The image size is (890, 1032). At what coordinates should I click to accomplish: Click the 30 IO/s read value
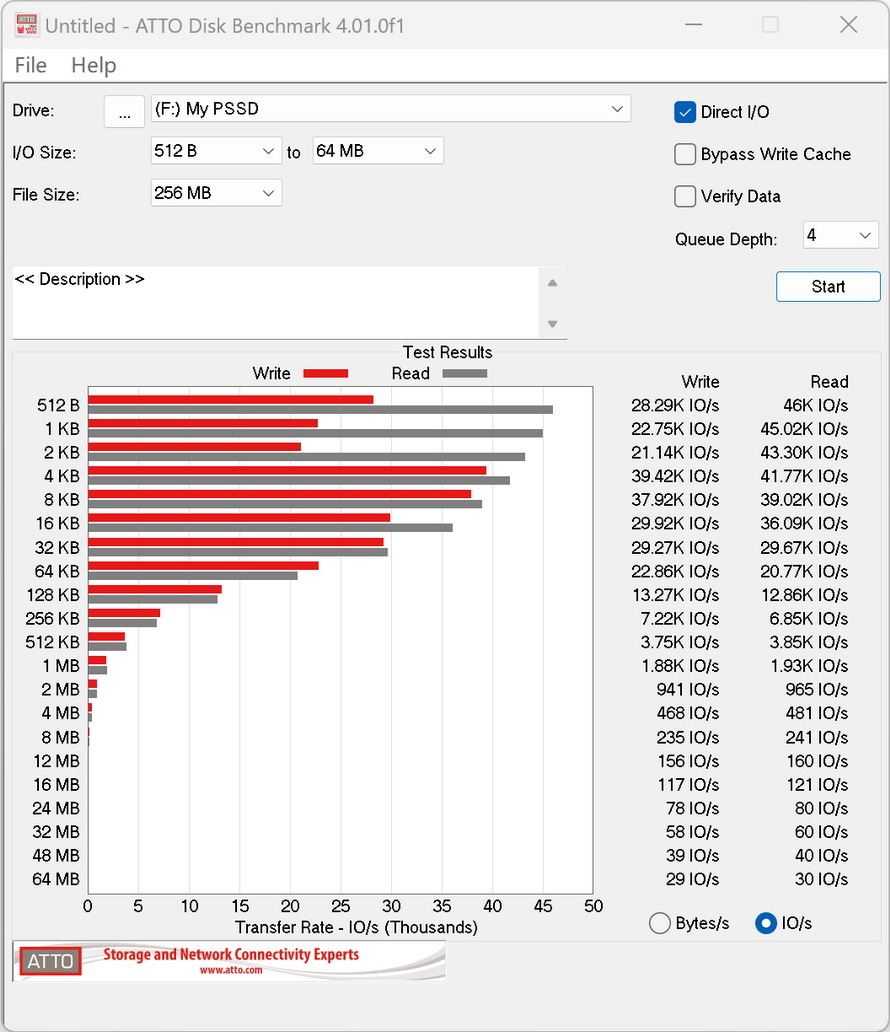pyautogui.click(x=822, y=879)
